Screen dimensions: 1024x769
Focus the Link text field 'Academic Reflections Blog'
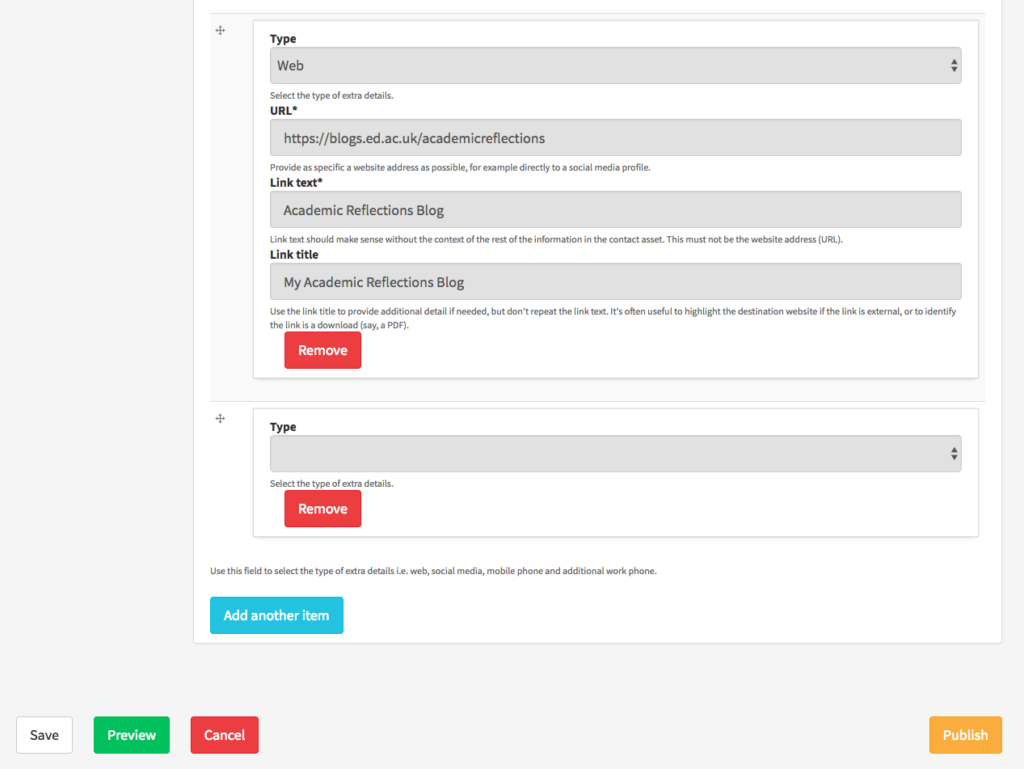point(614,210)
